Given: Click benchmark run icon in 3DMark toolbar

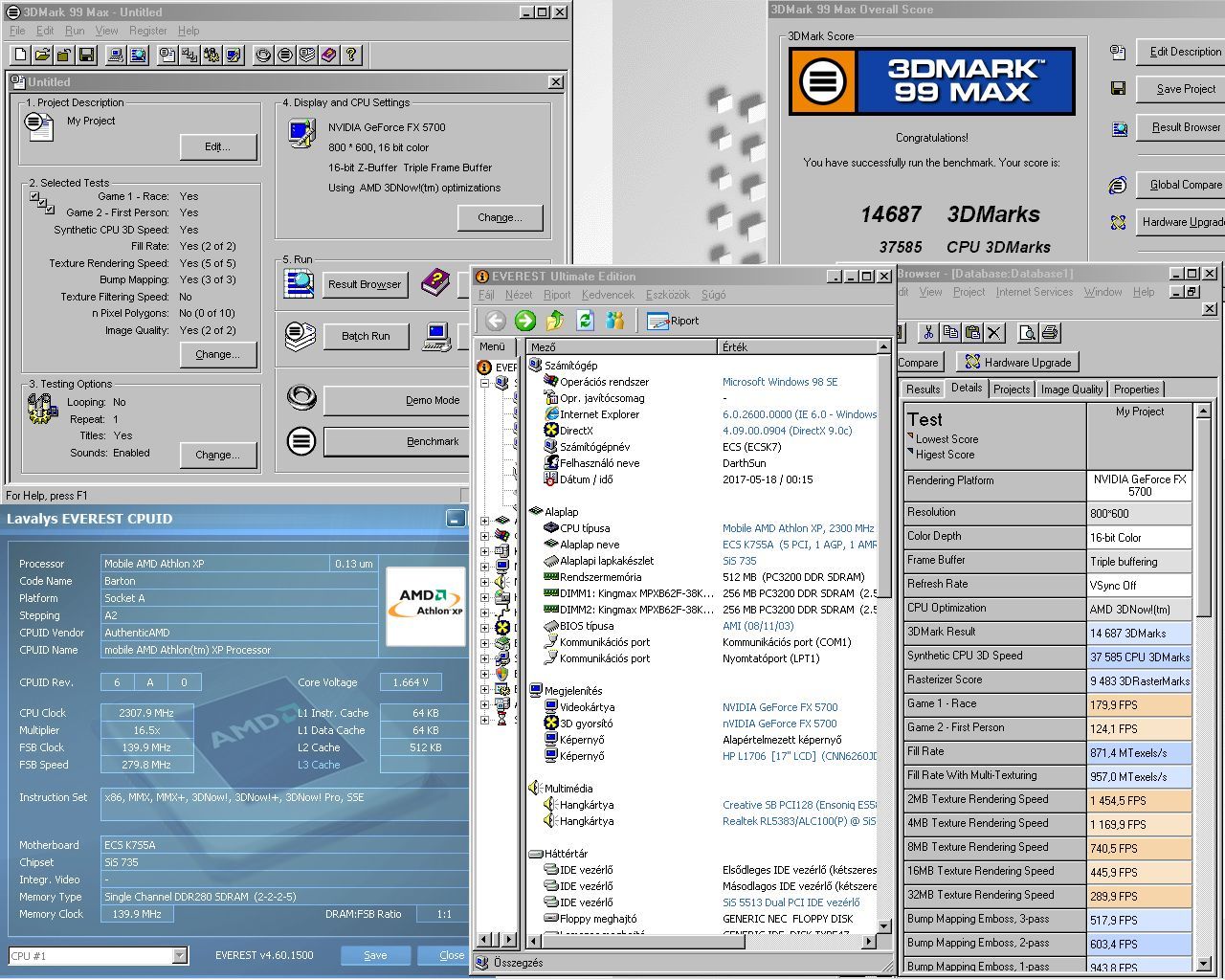Looking at the screenshot, I should click(284, 56).
